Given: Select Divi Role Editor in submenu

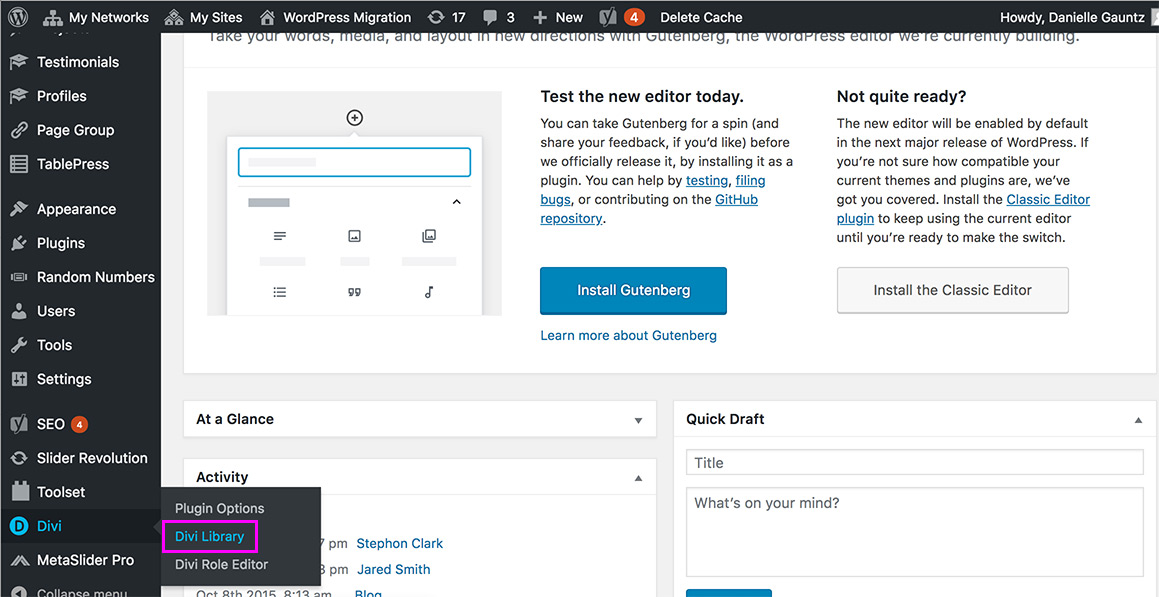Looking at the screenshot, I should click(x=221, y=564).
